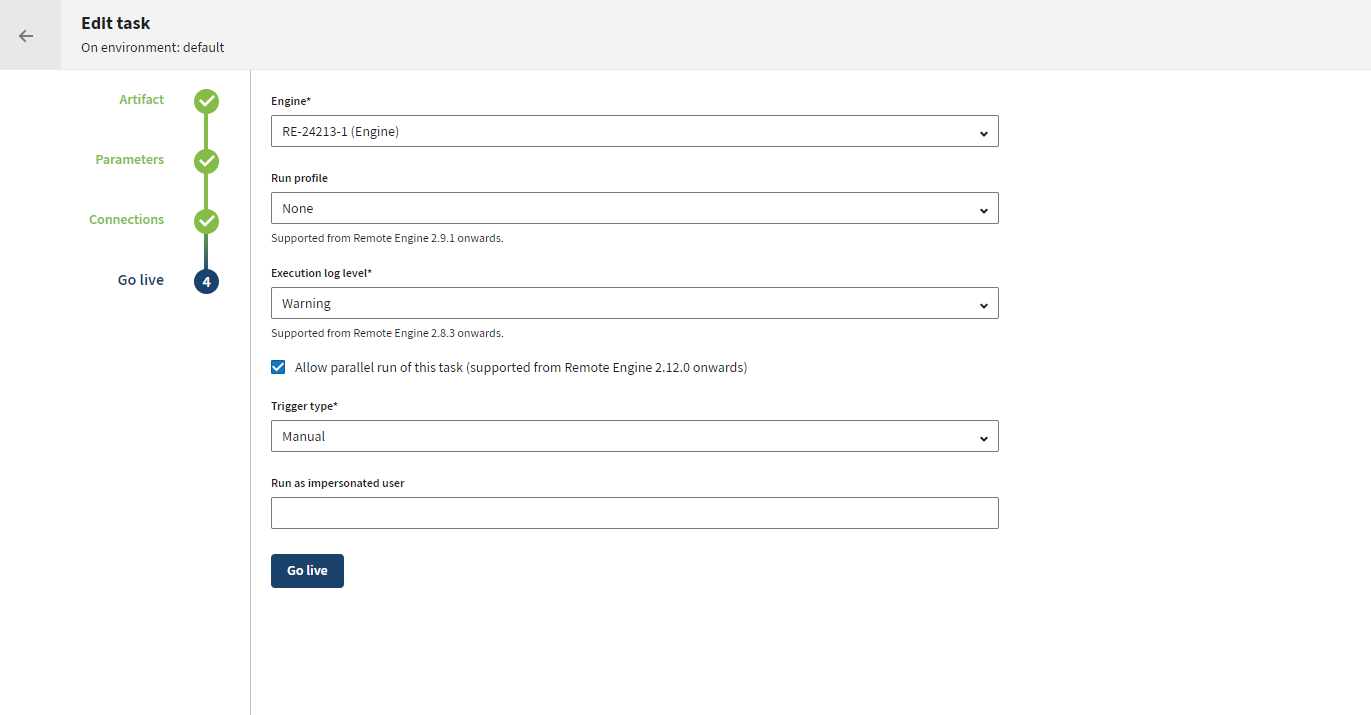
Task: Click the step 4 circle indicator
Action: click(x=206, y=282)
